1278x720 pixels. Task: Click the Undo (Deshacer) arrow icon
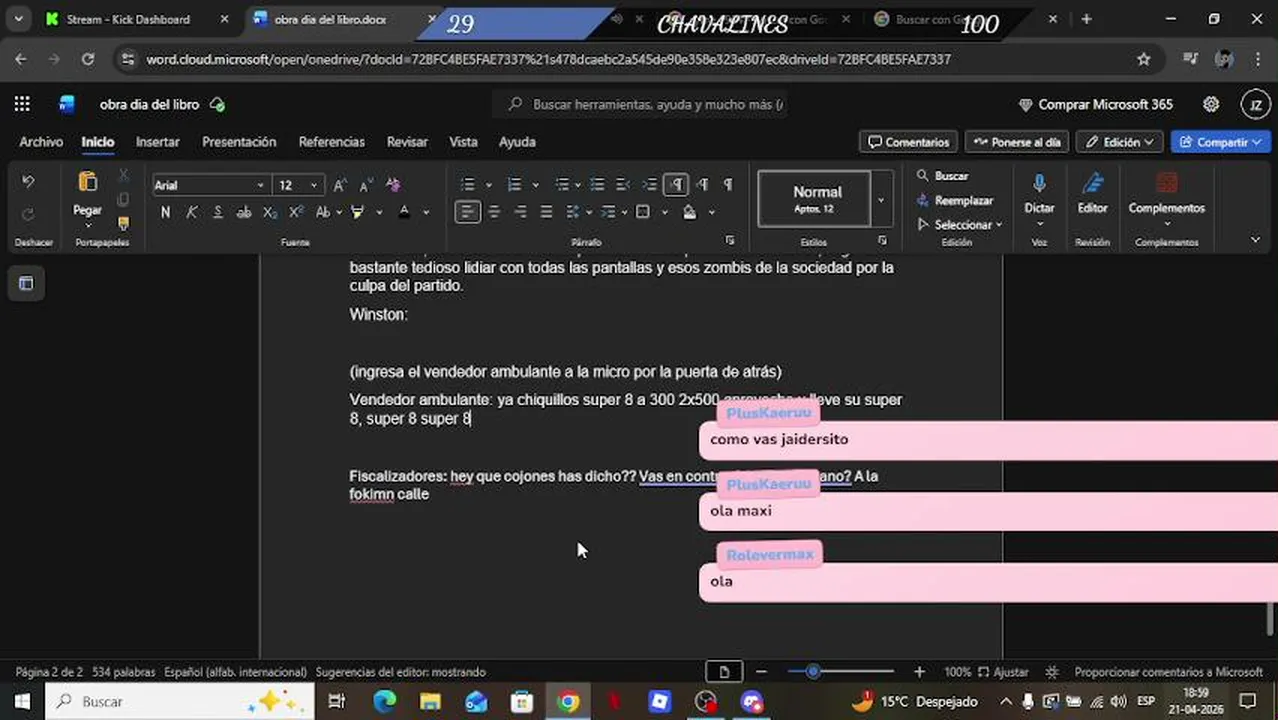(x=28, y=182)
